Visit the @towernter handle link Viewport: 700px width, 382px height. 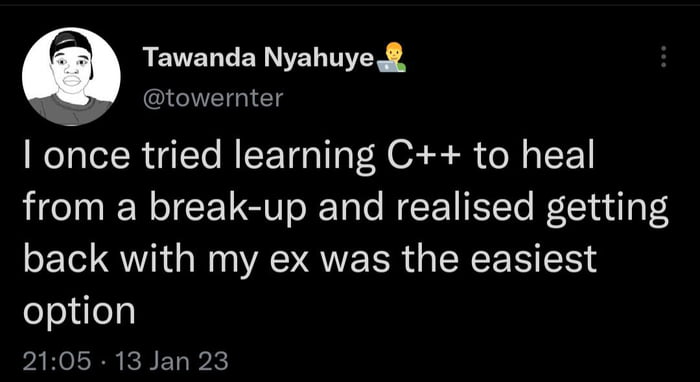point(213,98)
